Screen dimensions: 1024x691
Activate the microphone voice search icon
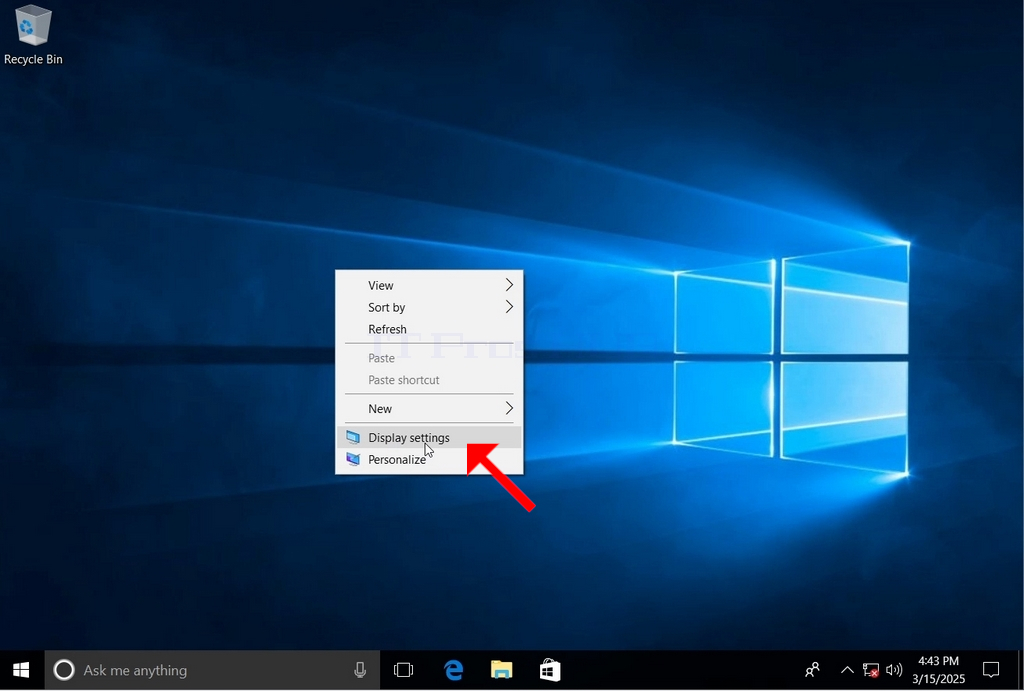click(360, 670)
